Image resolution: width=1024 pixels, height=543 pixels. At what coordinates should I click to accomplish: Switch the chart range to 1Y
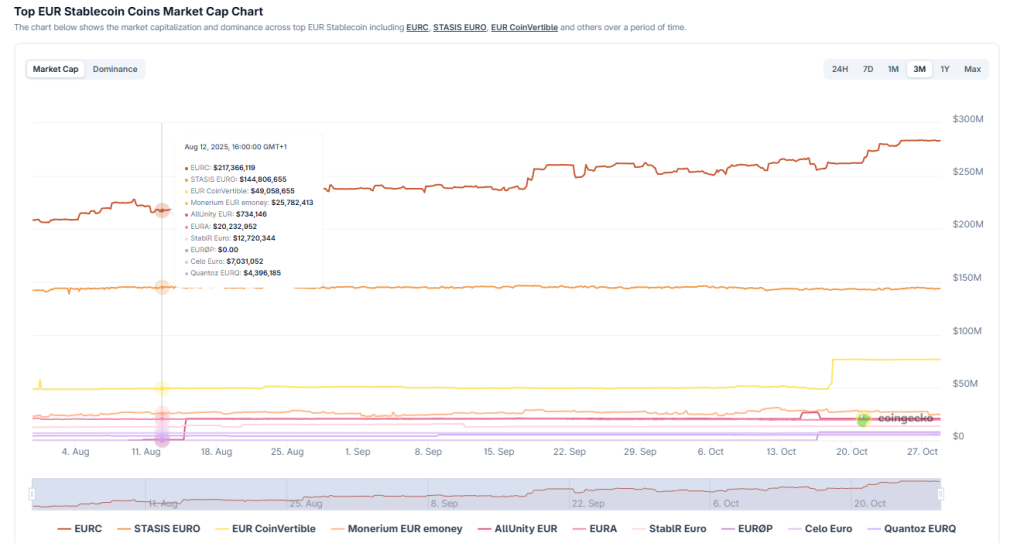(x=945, y=69)
